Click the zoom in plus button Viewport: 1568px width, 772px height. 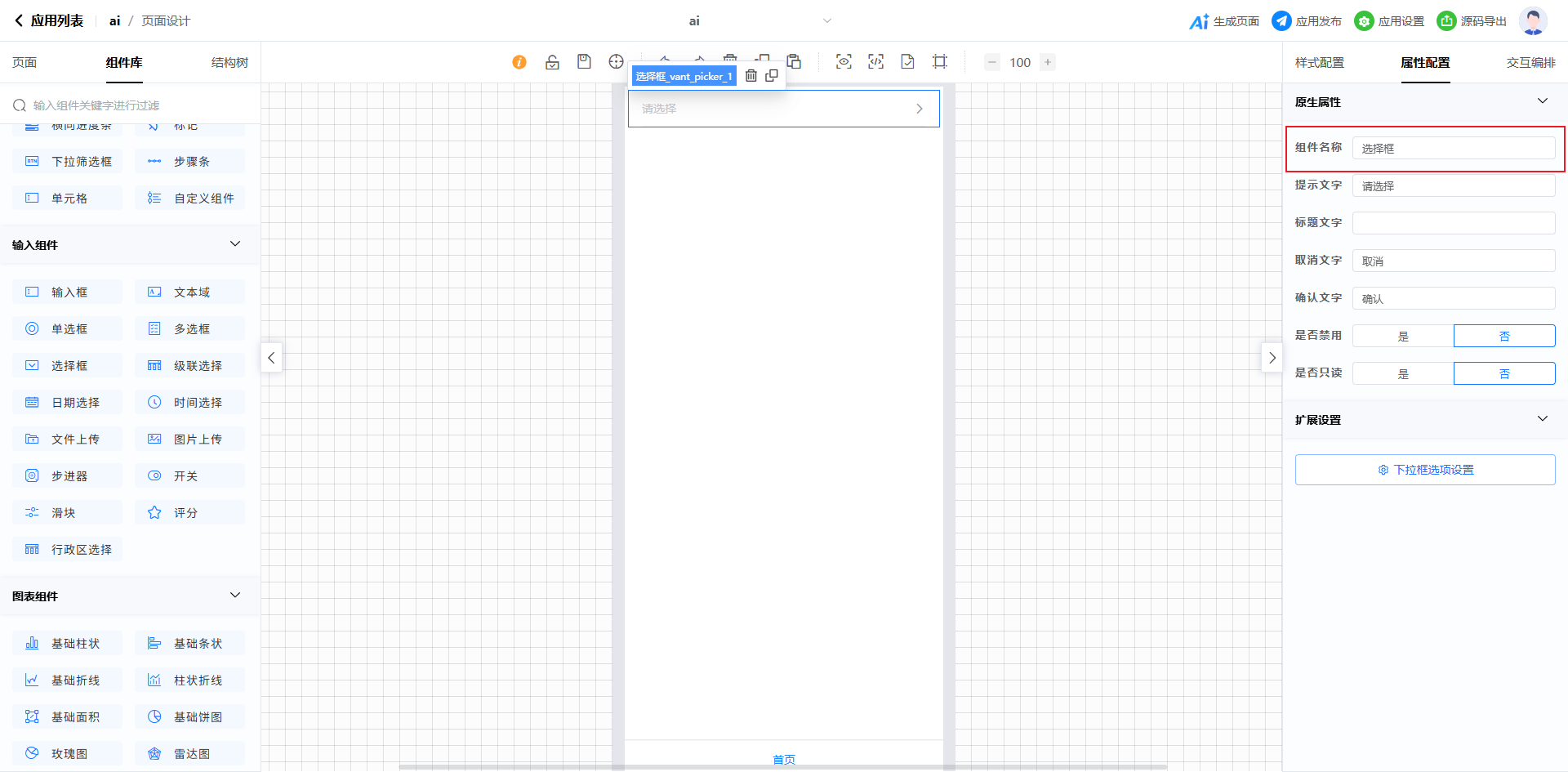[x=1048, y=62]
